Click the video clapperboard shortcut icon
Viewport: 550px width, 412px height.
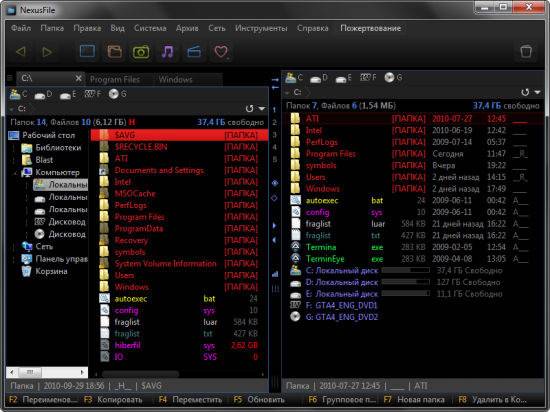(194, 52)
